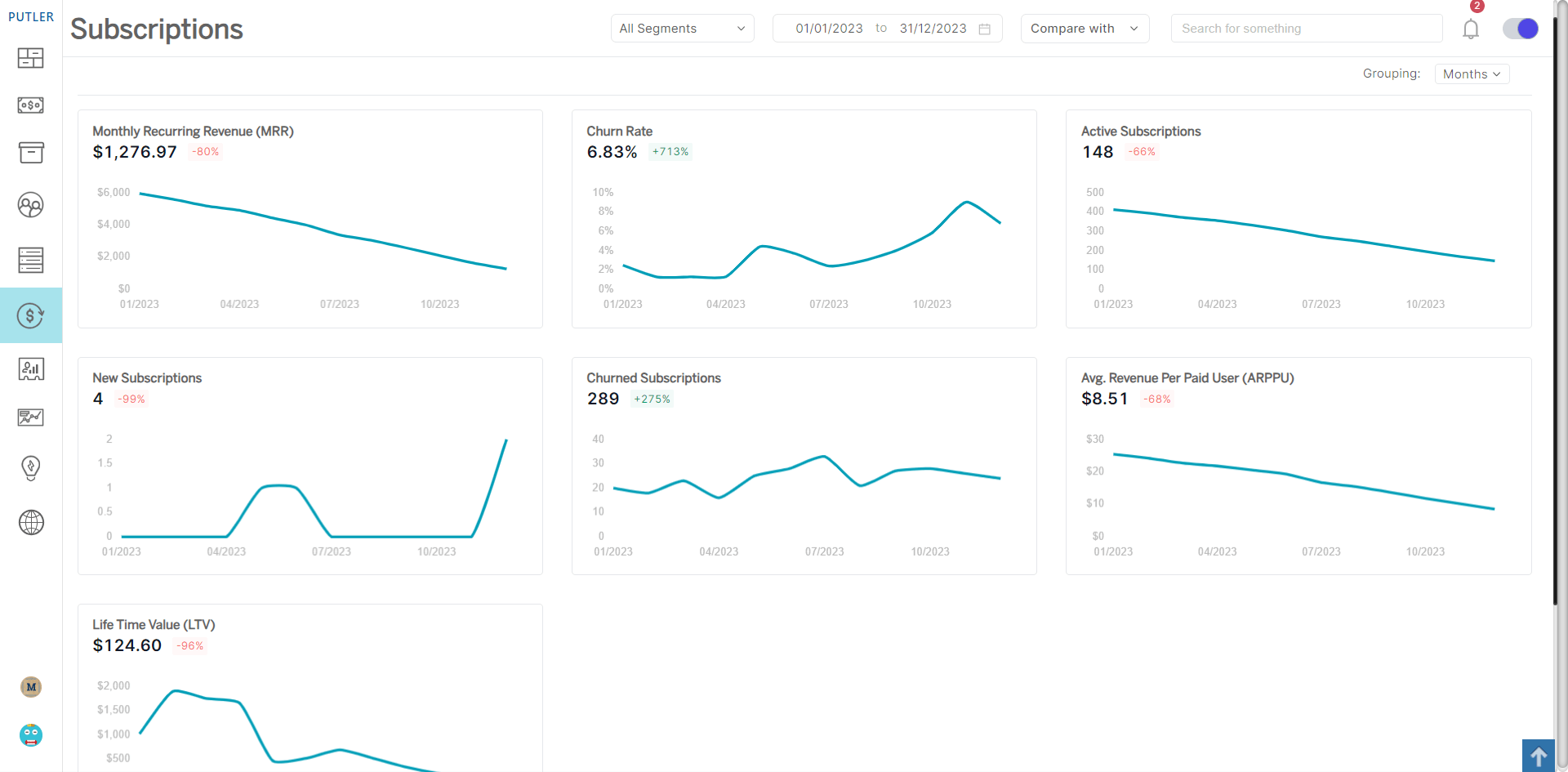
Task: Click the blue robot face avatar
Action: click(x=31, y=735)
